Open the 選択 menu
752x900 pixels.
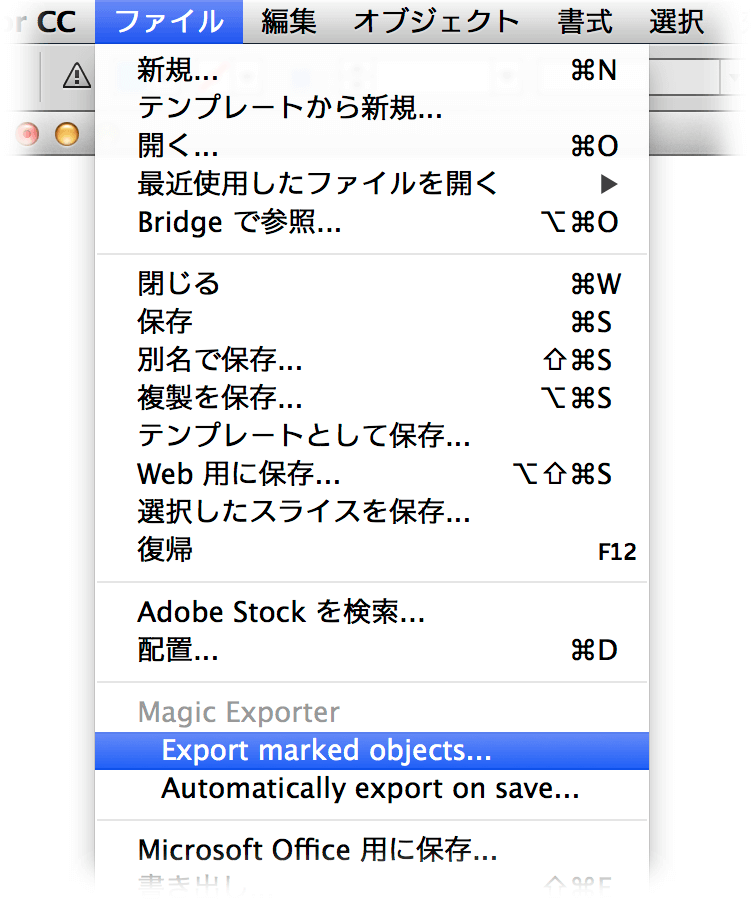676,21
